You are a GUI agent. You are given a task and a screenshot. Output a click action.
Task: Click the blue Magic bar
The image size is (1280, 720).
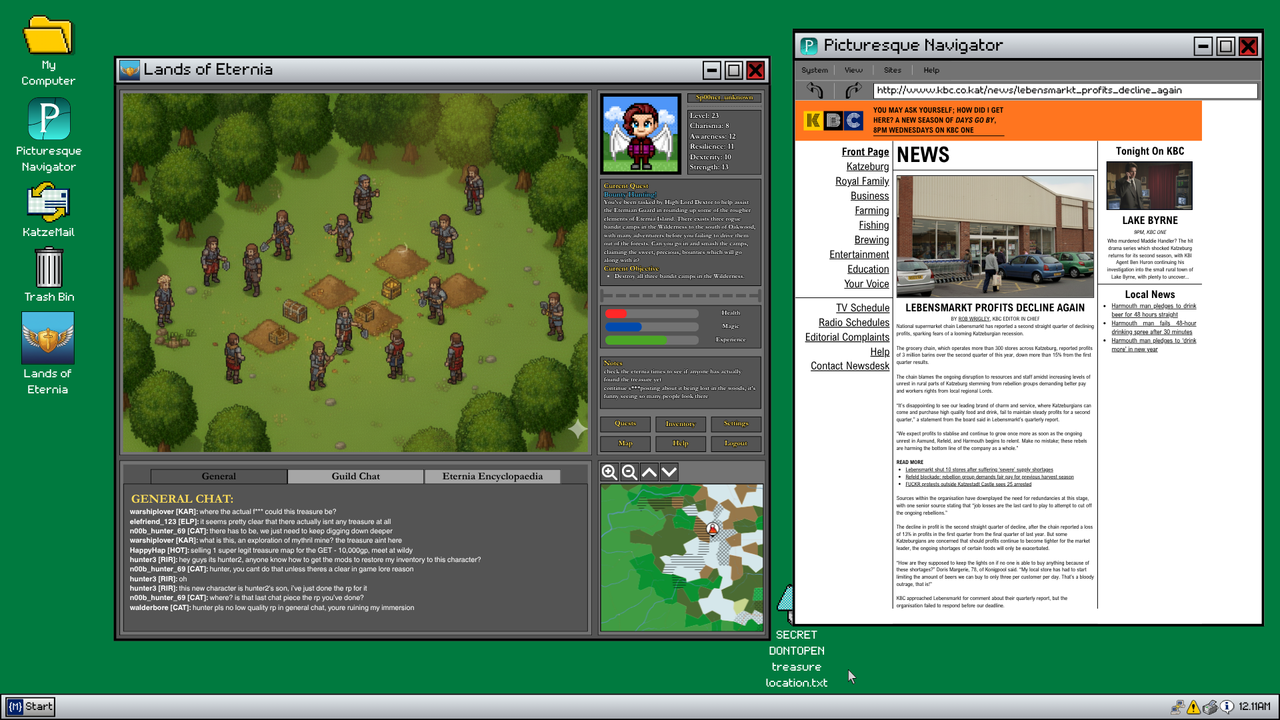click(651, 327)
